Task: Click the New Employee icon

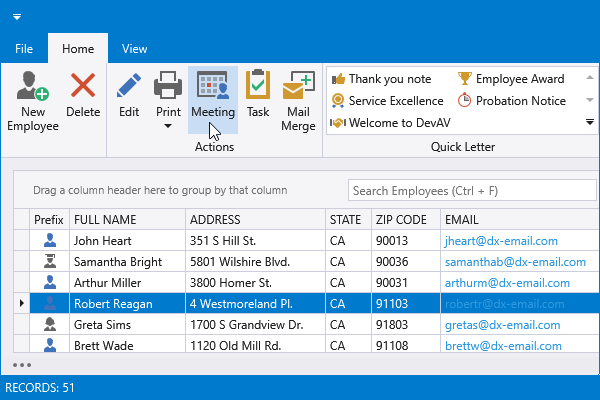Action: [33, 87]
